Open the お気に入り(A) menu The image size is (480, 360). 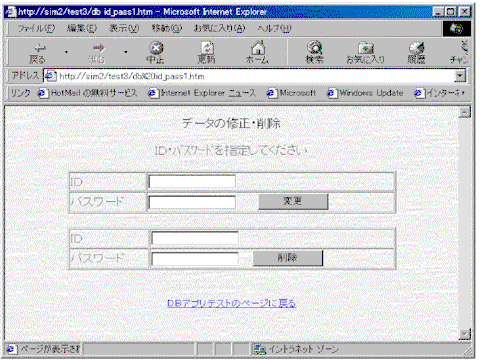219,28
